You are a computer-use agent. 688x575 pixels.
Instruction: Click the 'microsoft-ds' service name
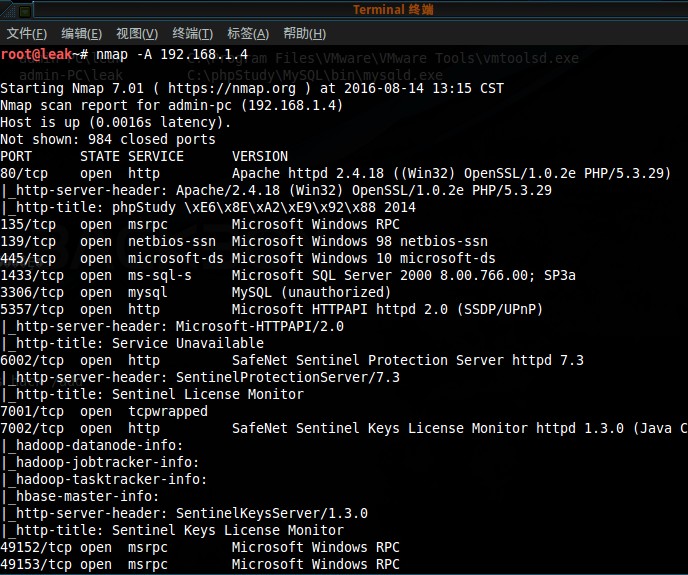[176, 259]
